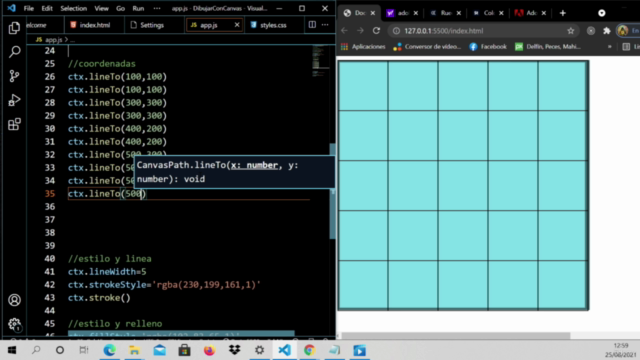This screenshot has height=360, width=640.
Task: Open the Source Control view
Action: point(14,76)
